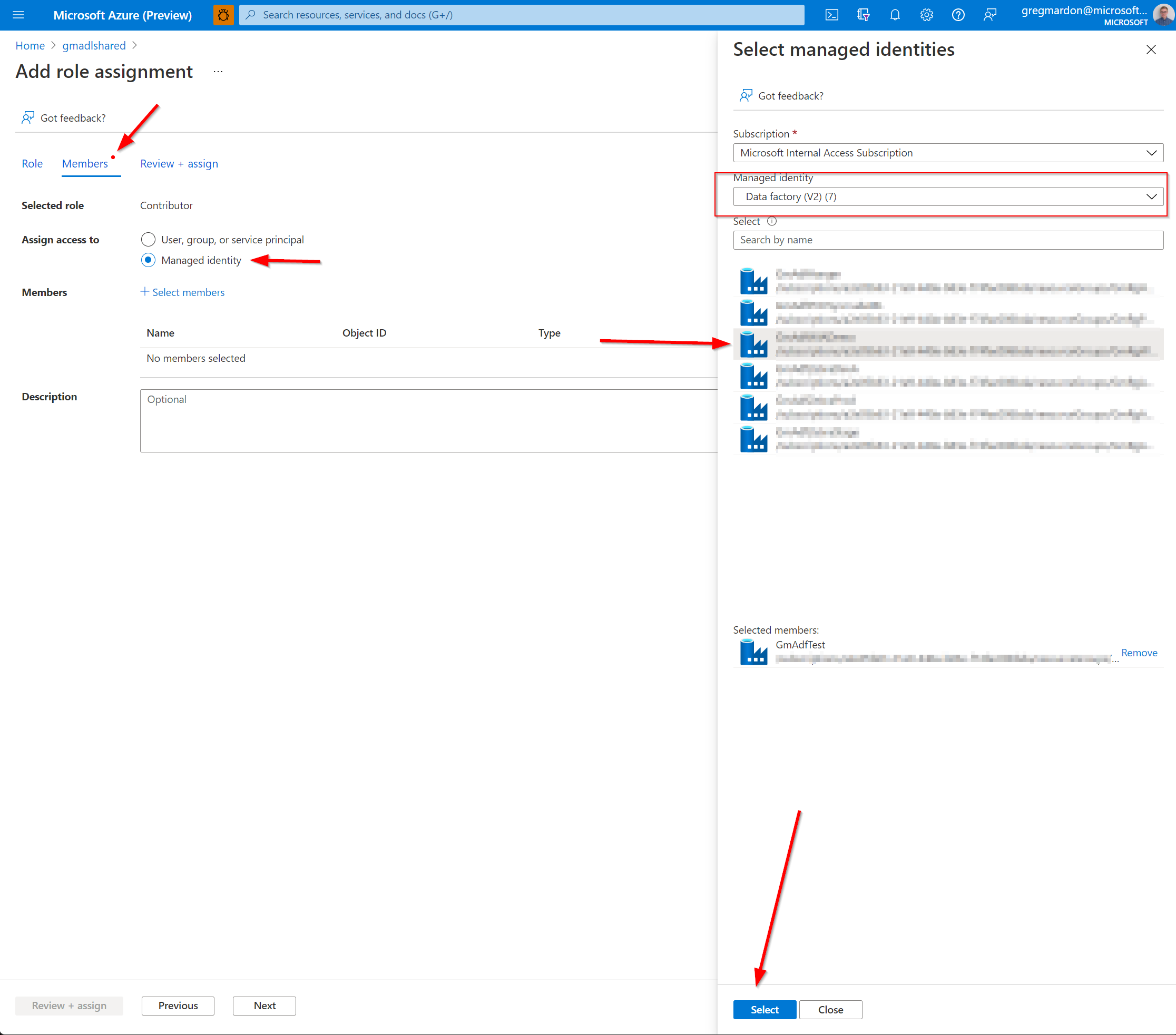Click into the Description text area
Image resolution: width=1176 pixels, height=1035 pixels.
click(429, 420)
